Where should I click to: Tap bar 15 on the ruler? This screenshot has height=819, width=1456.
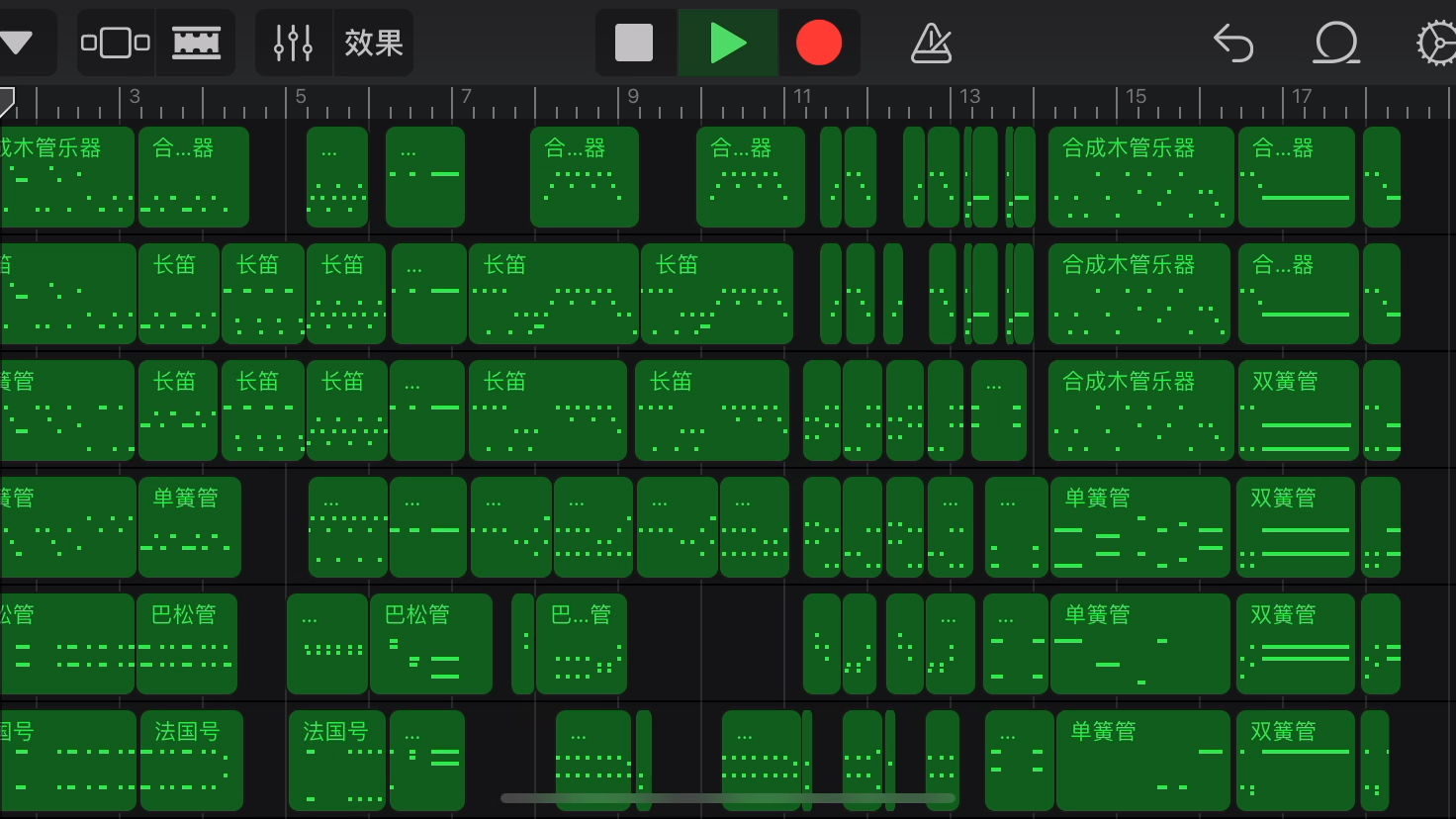(x=1136, y=97)
